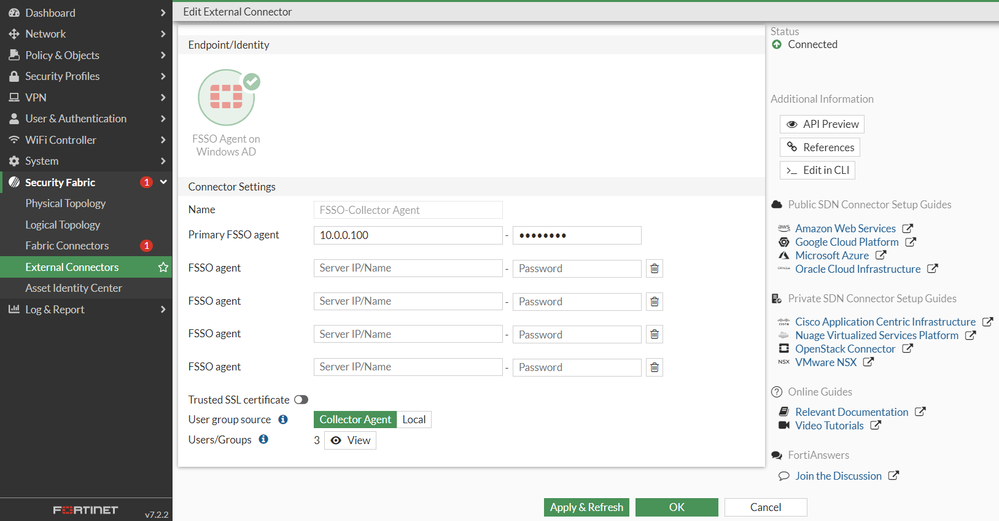
Task: Click the Cancel button
Action: click(x=765, y=507)
